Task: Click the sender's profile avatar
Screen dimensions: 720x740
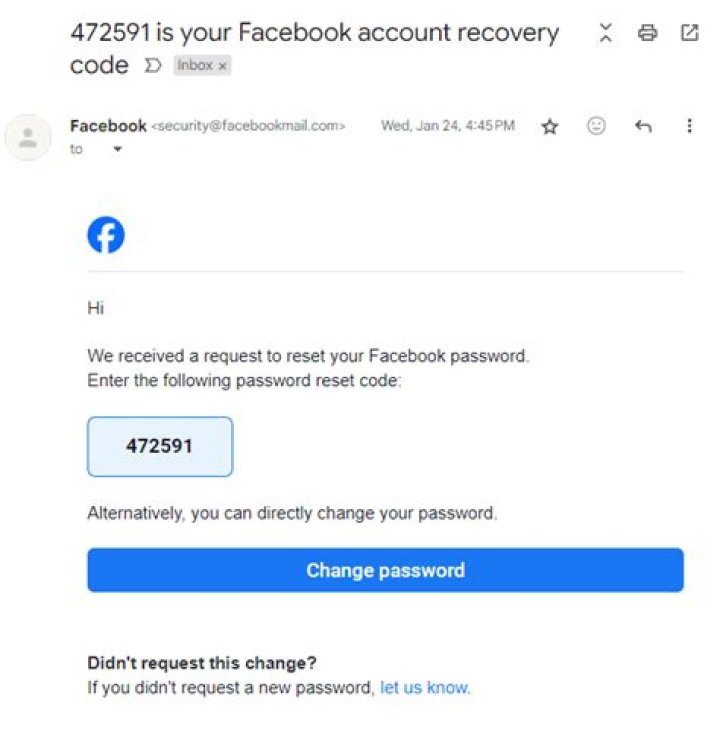Action: 28,137
